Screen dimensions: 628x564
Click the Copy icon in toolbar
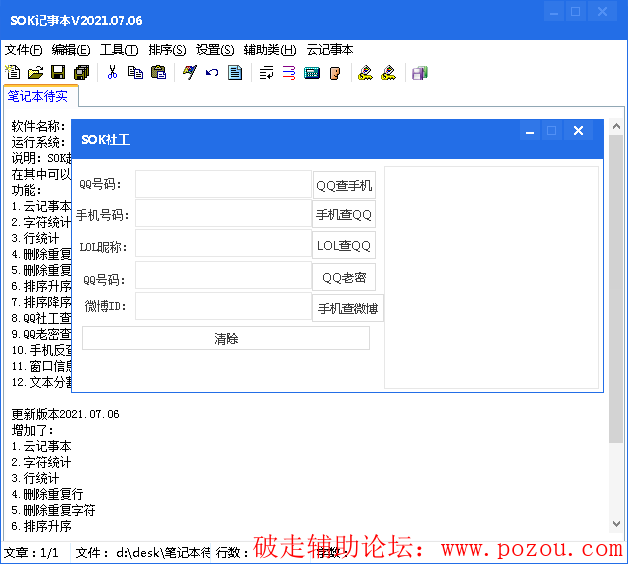(135, 73)
